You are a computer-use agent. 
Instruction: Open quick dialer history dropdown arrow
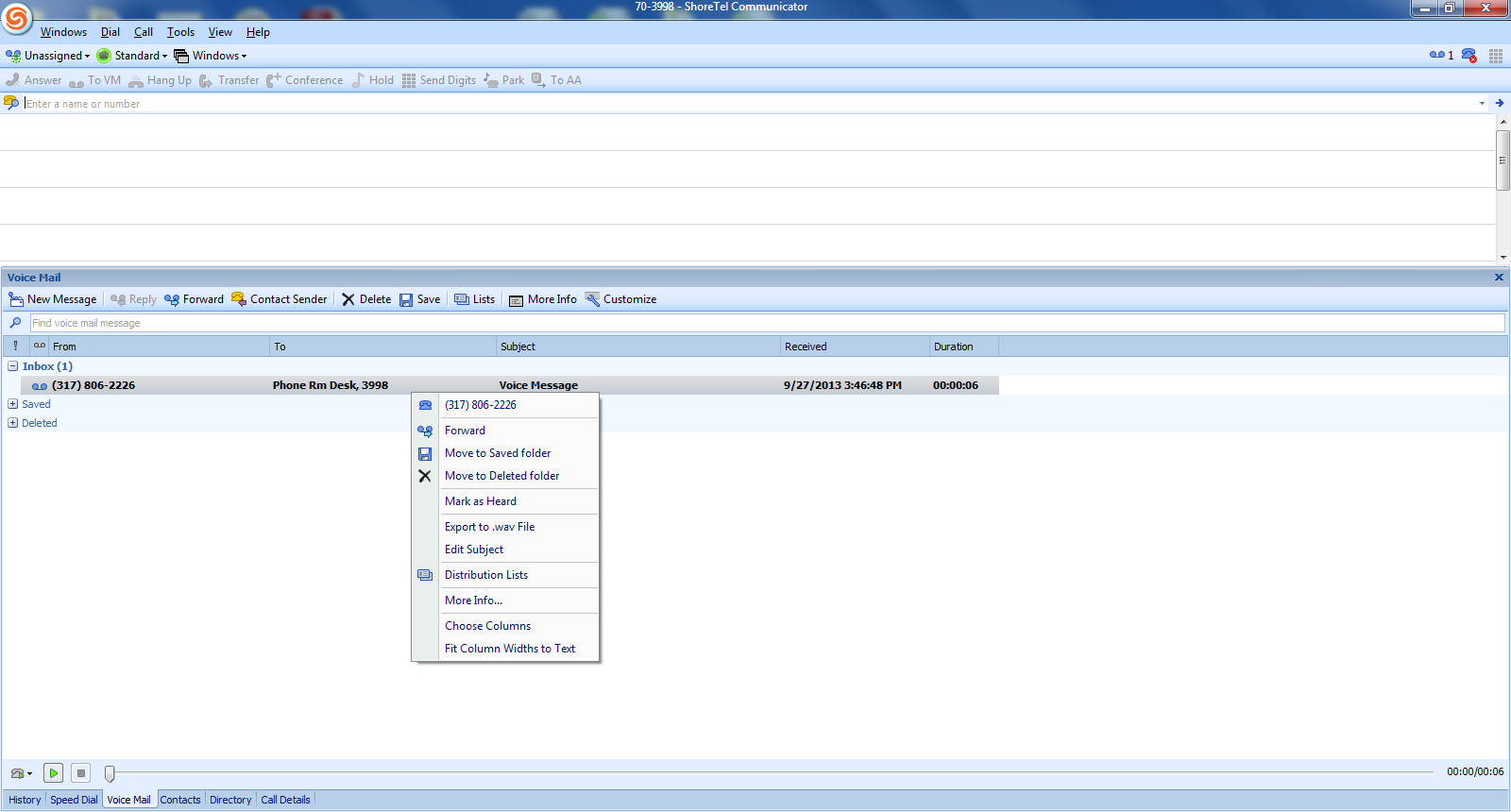1482,103
